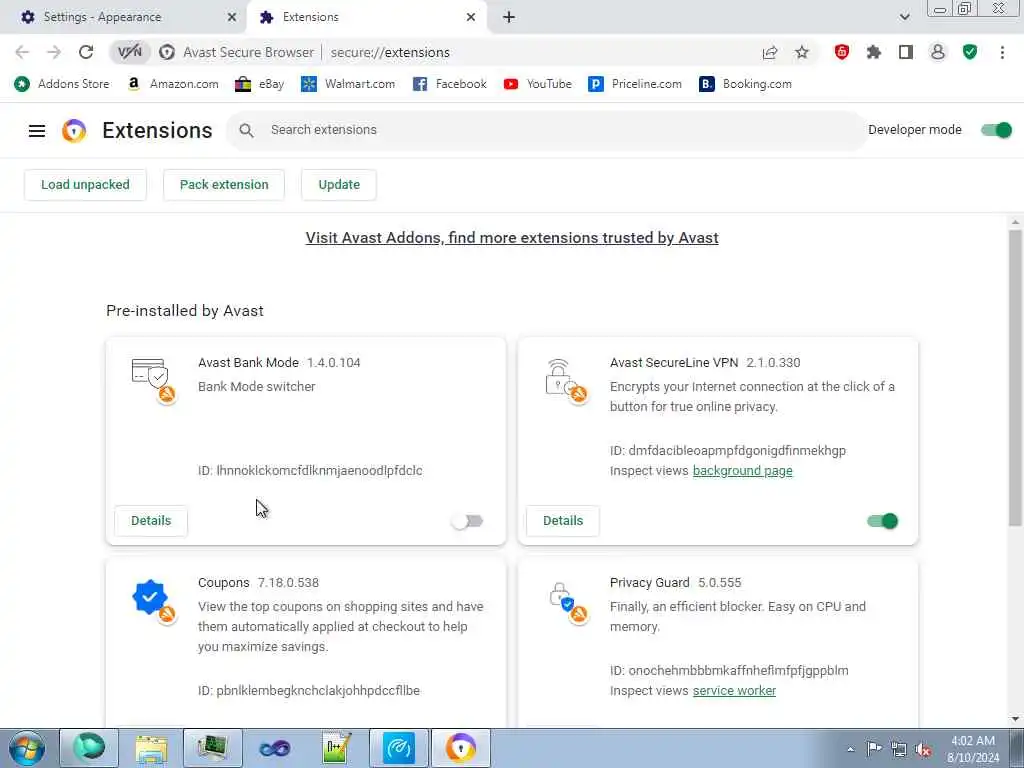Click the Avast browser logo beside Extensions
The height and width of the screenshot is (768, 1024).
point(74,131)
